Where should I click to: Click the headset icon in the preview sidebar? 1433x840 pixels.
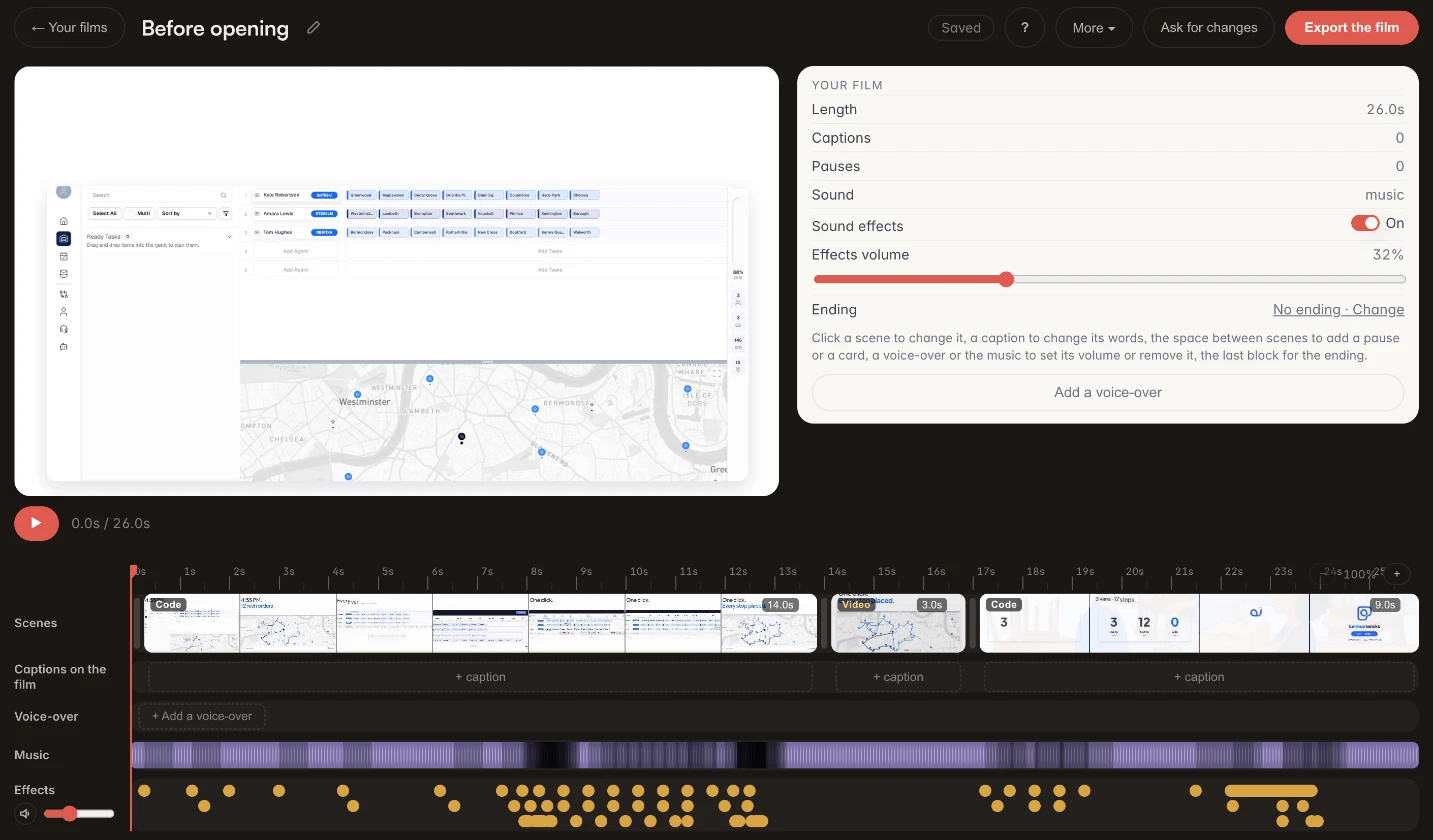click(64, 329)
